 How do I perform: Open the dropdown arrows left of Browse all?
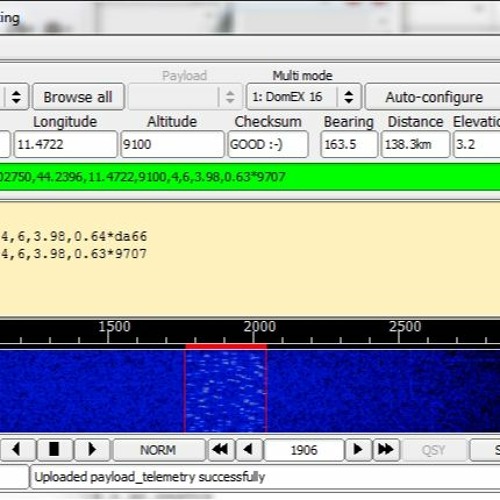[16, 97]
